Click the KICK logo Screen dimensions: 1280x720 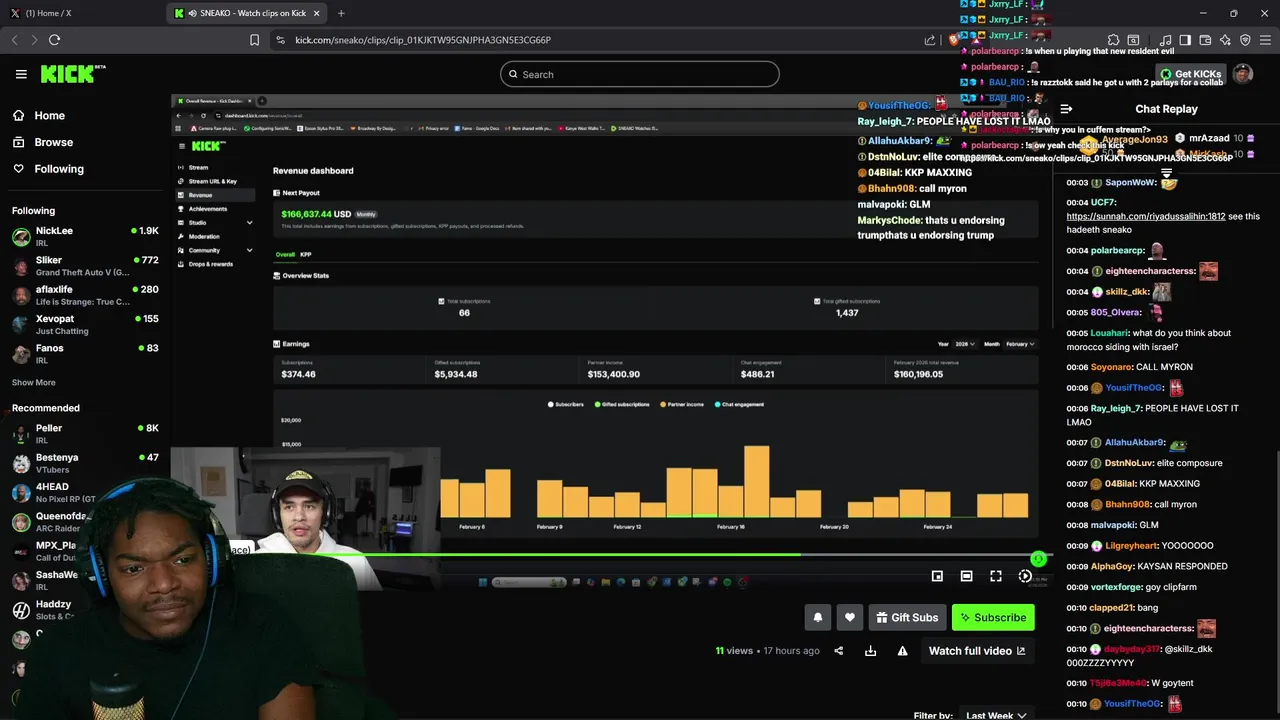click(x=73, y=74)
